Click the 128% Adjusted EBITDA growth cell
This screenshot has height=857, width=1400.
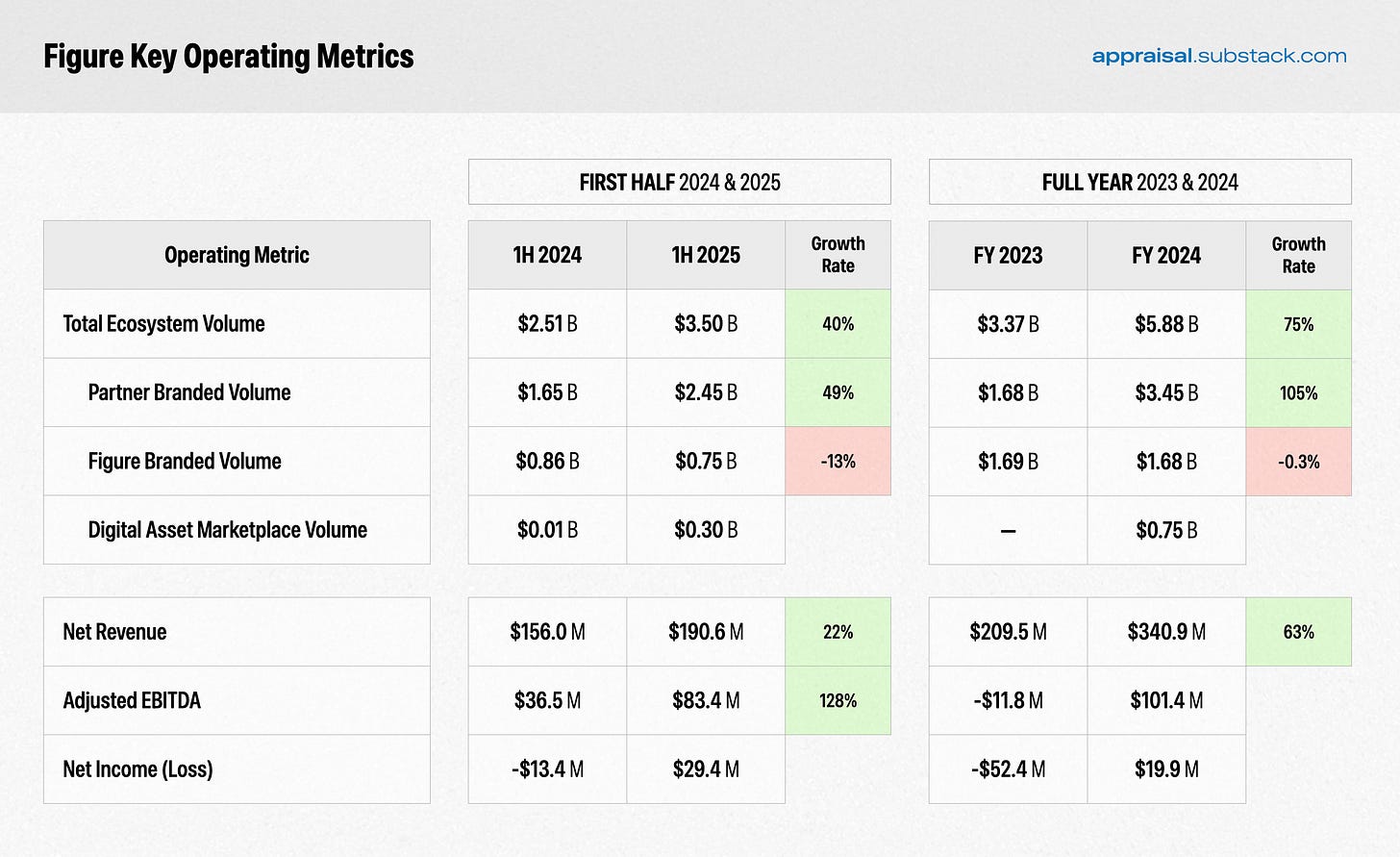(x=838, y=700)
